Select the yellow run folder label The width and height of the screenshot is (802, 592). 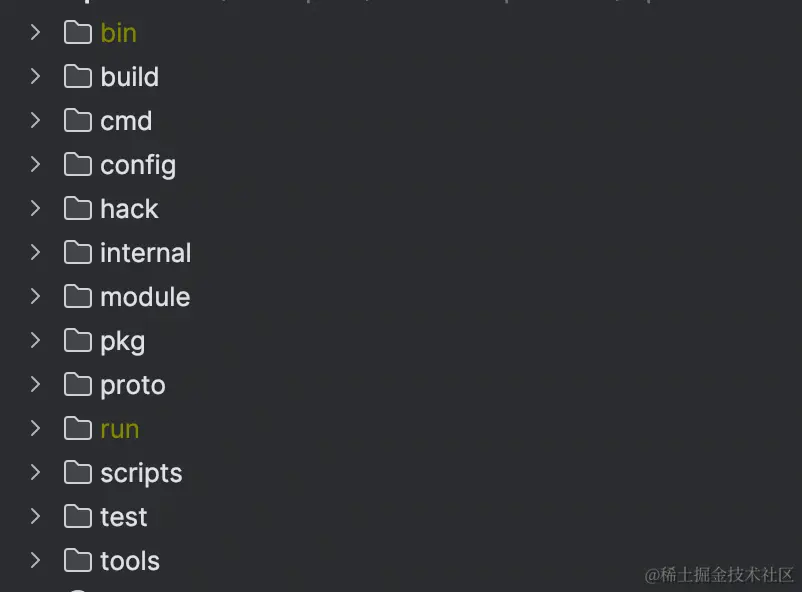[120, 430]
